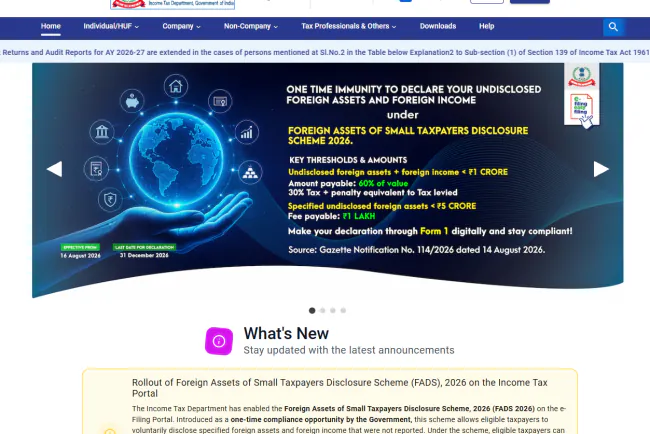This screenshot has height=434, width=650.
Task: Advance to the next banner slide with the right arrow
Action: click(601, 169)
